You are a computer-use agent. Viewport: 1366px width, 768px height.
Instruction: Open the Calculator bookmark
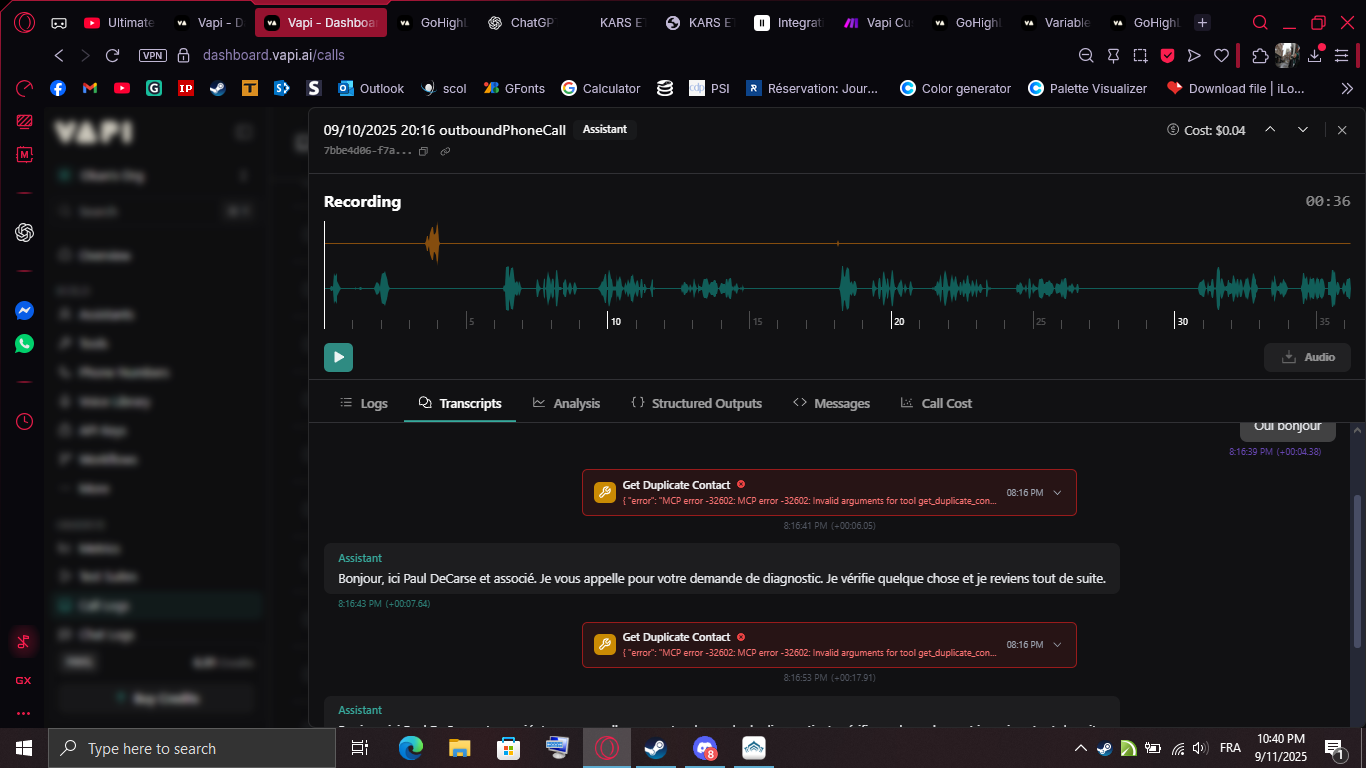pyautogui.click(x=601, y=88)
